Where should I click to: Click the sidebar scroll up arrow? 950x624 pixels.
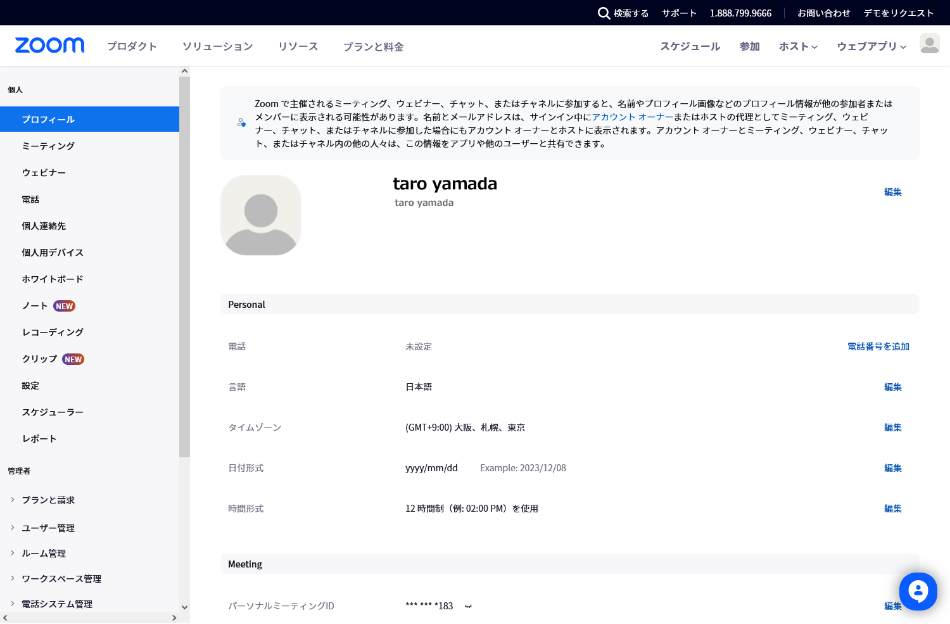[x=185, y=71]
